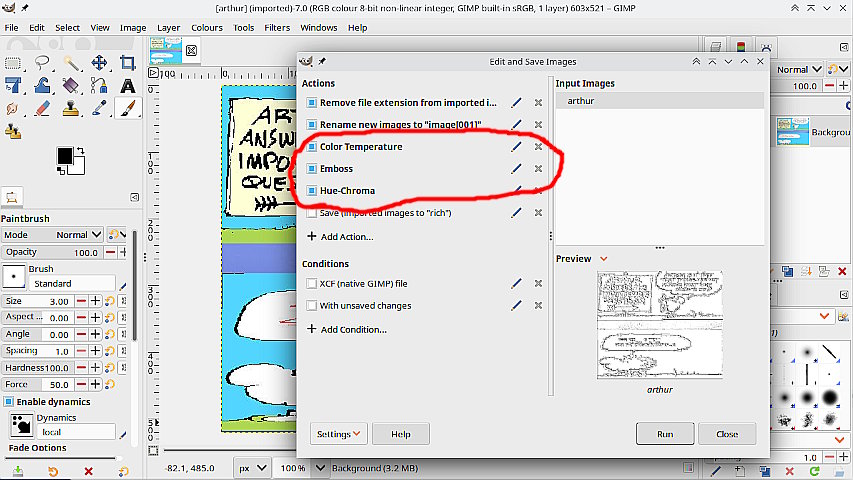
Task: Click Add Condition...
Action: coord(347,329)
